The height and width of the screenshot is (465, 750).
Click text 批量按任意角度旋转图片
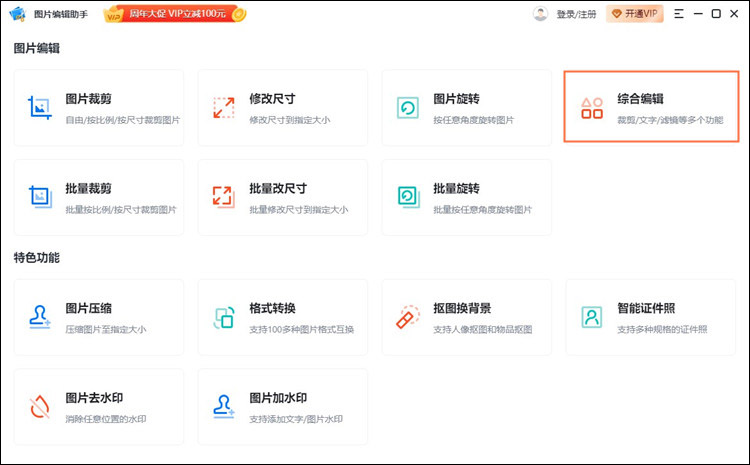(x=483, y=210)
